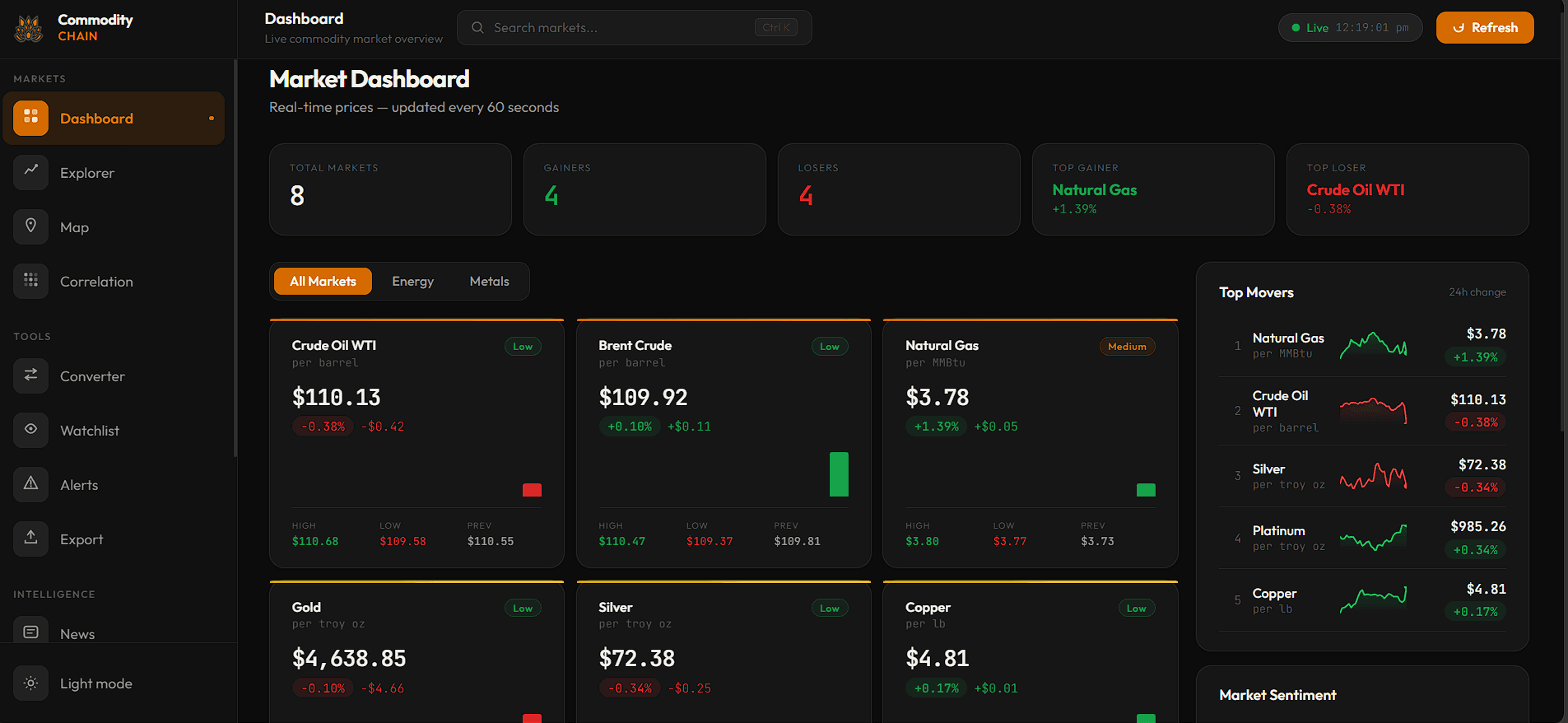Screen dimensions: 1568x723
Task: Click the Live clock time 12:19:01 pm
Action: [x=1371, y=28]
